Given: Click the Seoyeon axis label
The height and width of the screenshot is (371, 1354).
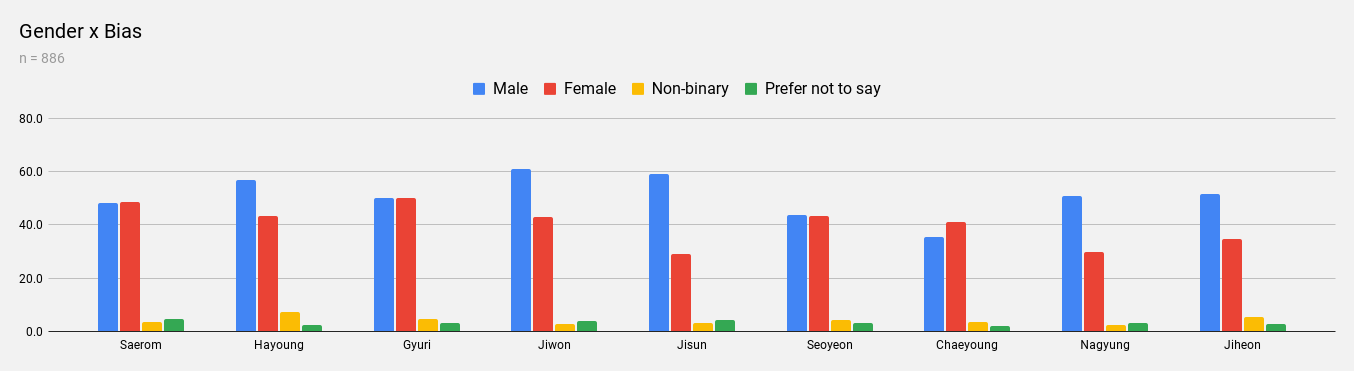Looking at the screenshot, I should point(829,345).
